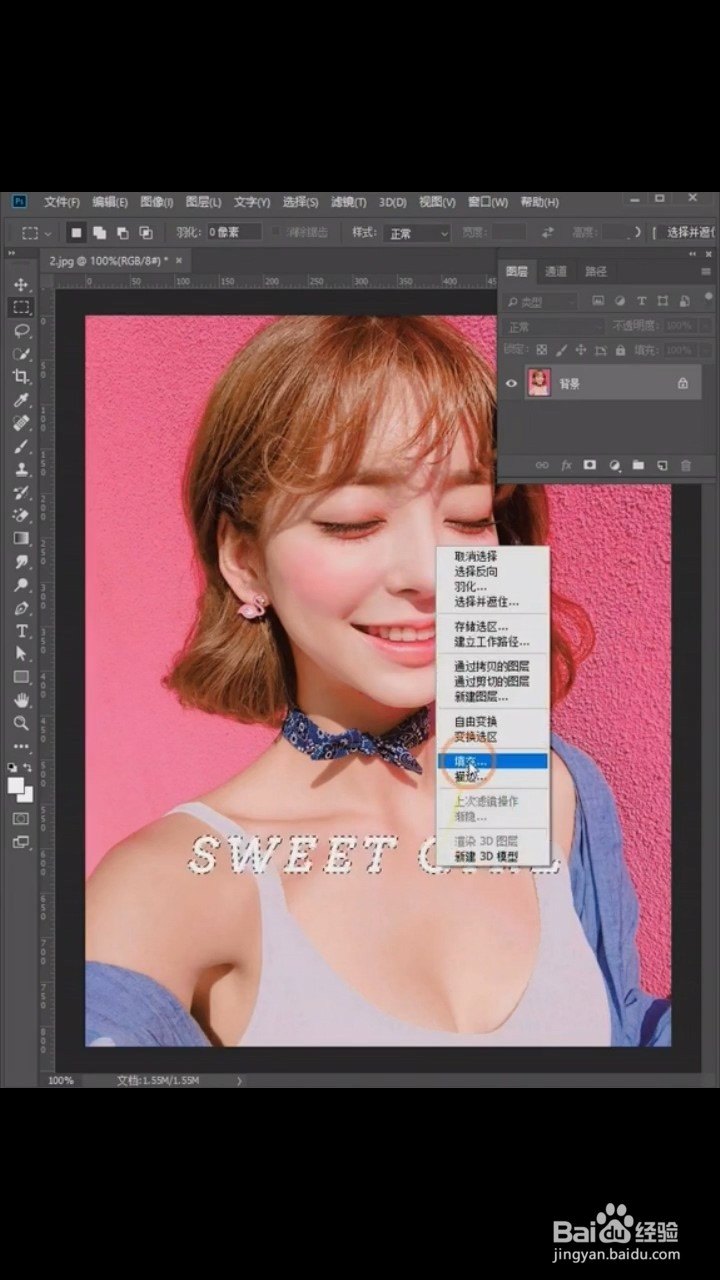Select the Quick Selection tool

pyautogui.click(x=21, y=353)
